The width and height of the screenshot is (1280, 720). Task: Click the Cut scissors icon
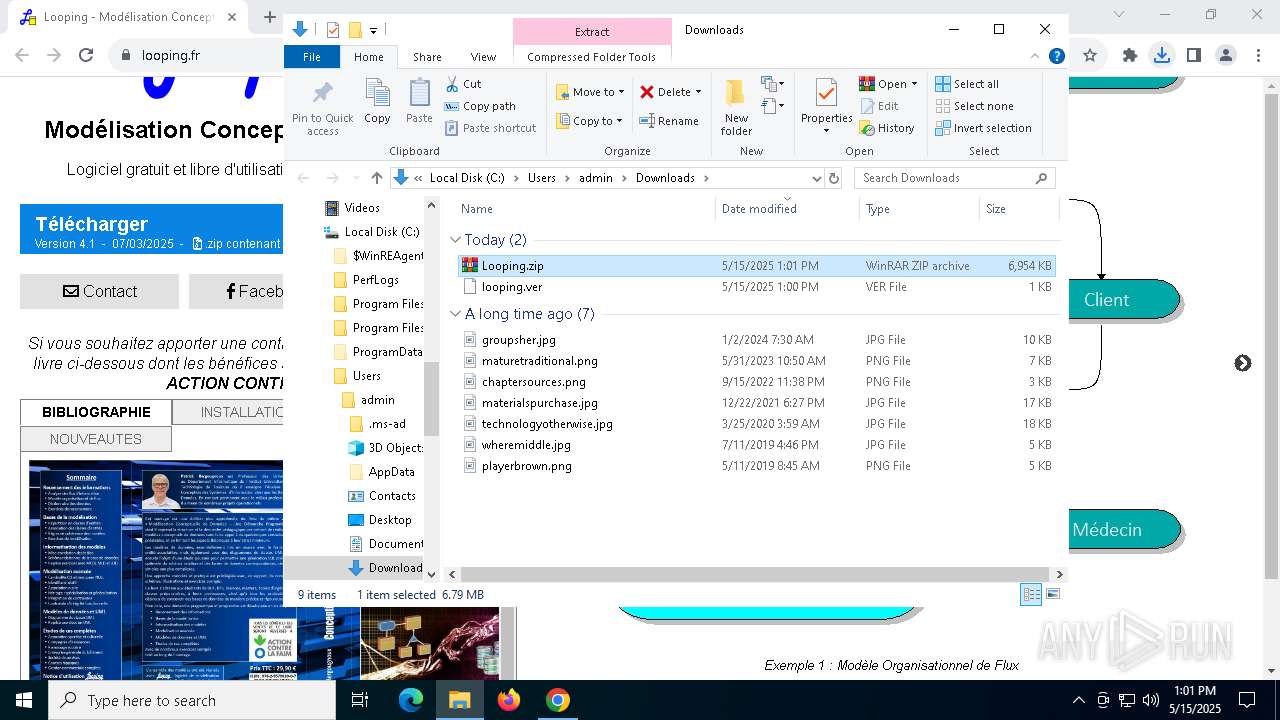[x=452, y=84]
